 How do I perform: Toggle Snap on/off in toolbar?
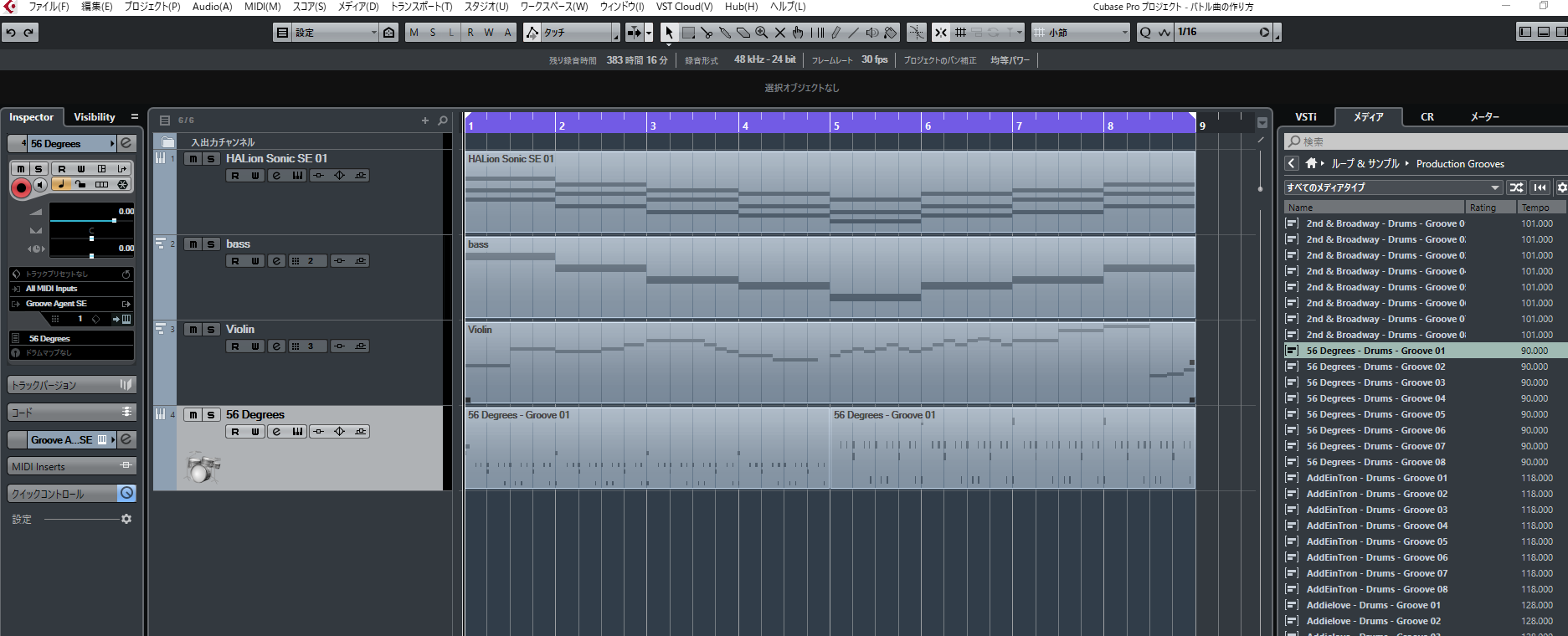(941, 33)
